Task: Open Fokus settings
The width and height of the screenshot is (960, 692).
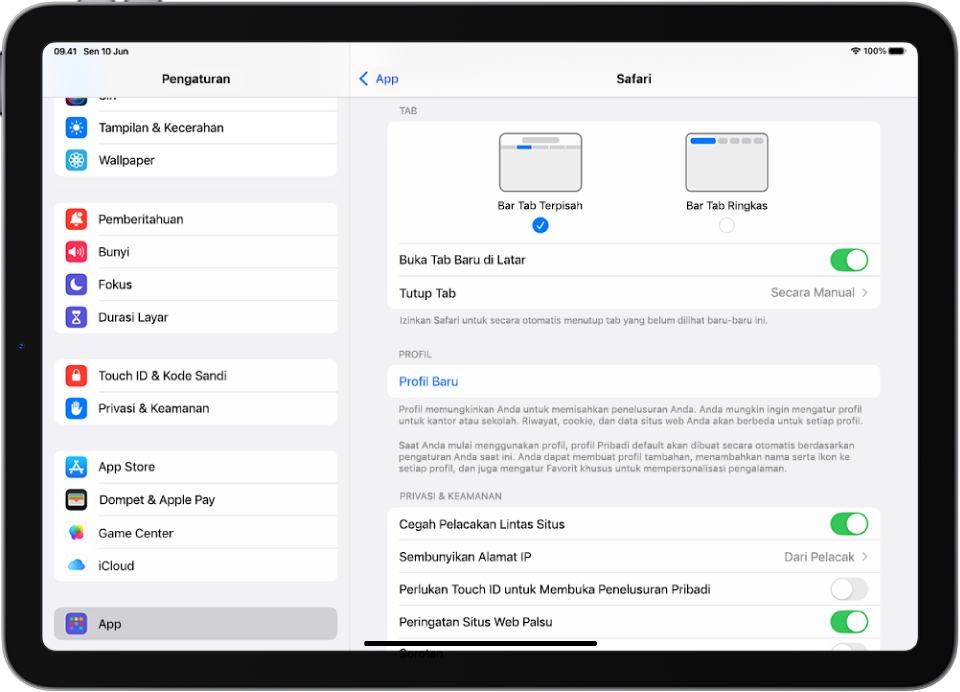Action: coord(196,284)
